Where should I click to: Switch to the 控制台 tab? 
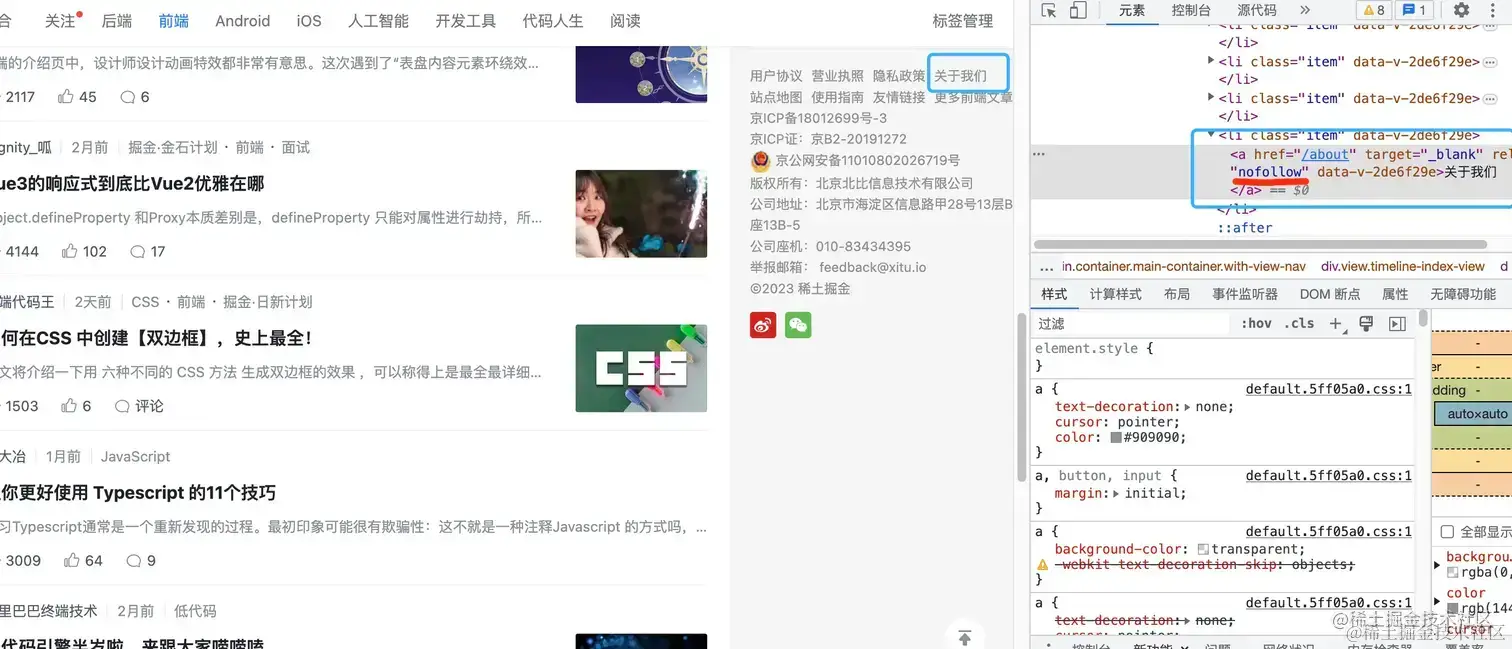click(1191, 10)
